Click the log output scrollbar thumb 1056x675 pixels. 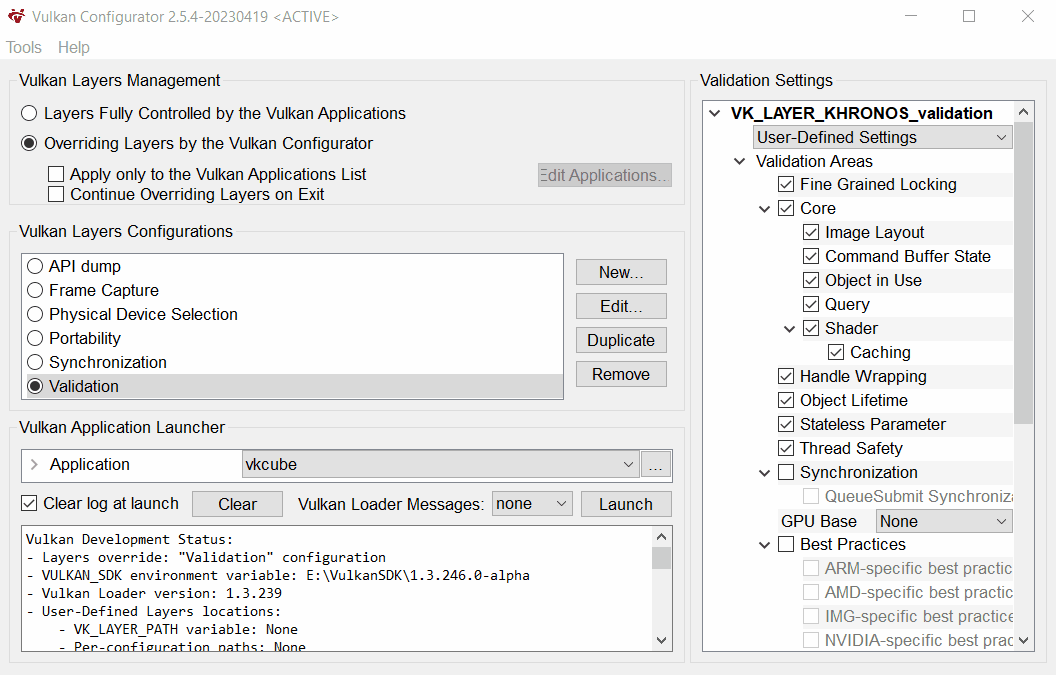[x=661, y=558]
